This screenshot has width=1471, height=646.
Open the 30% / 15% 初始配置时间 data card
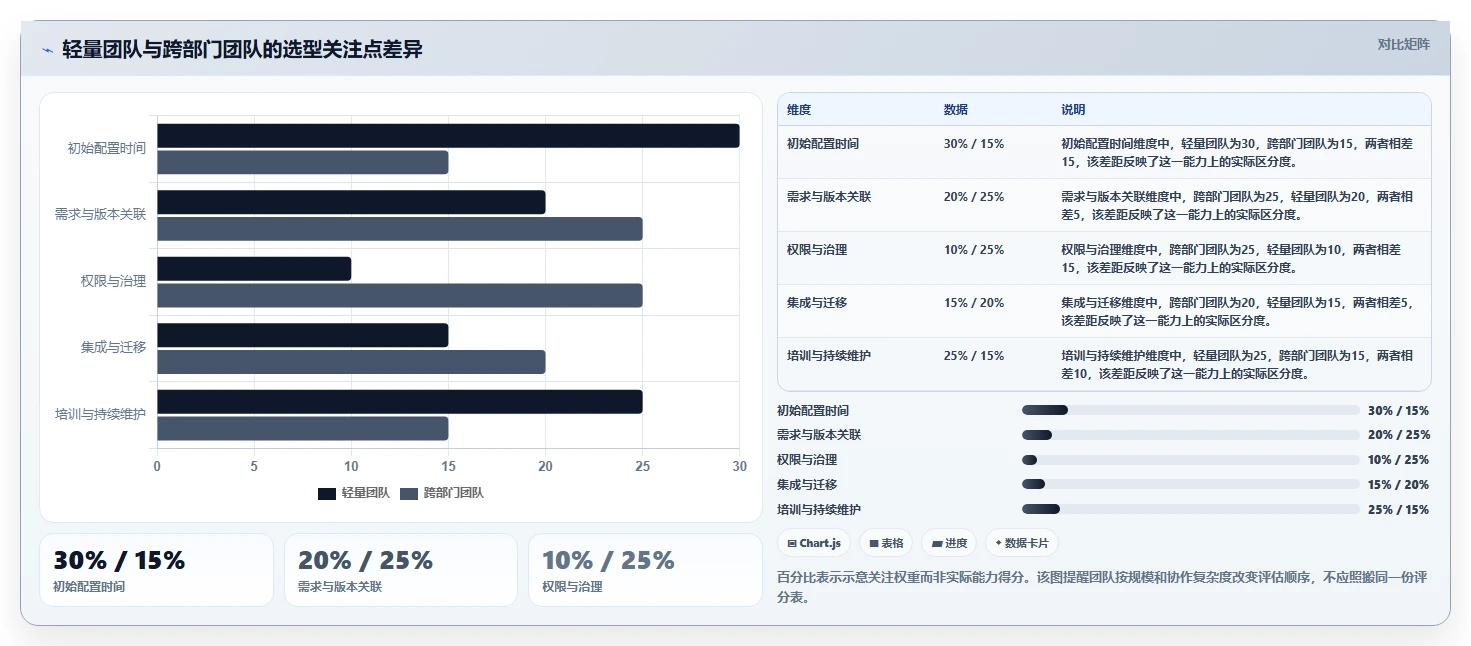click(x=156, y=570)
